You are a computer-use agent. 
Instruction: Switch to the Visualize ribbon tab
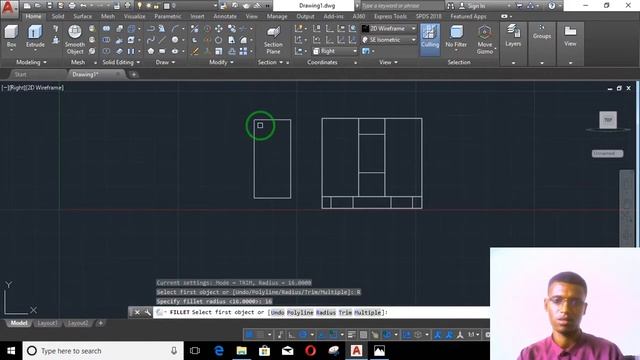coord(134,16)
